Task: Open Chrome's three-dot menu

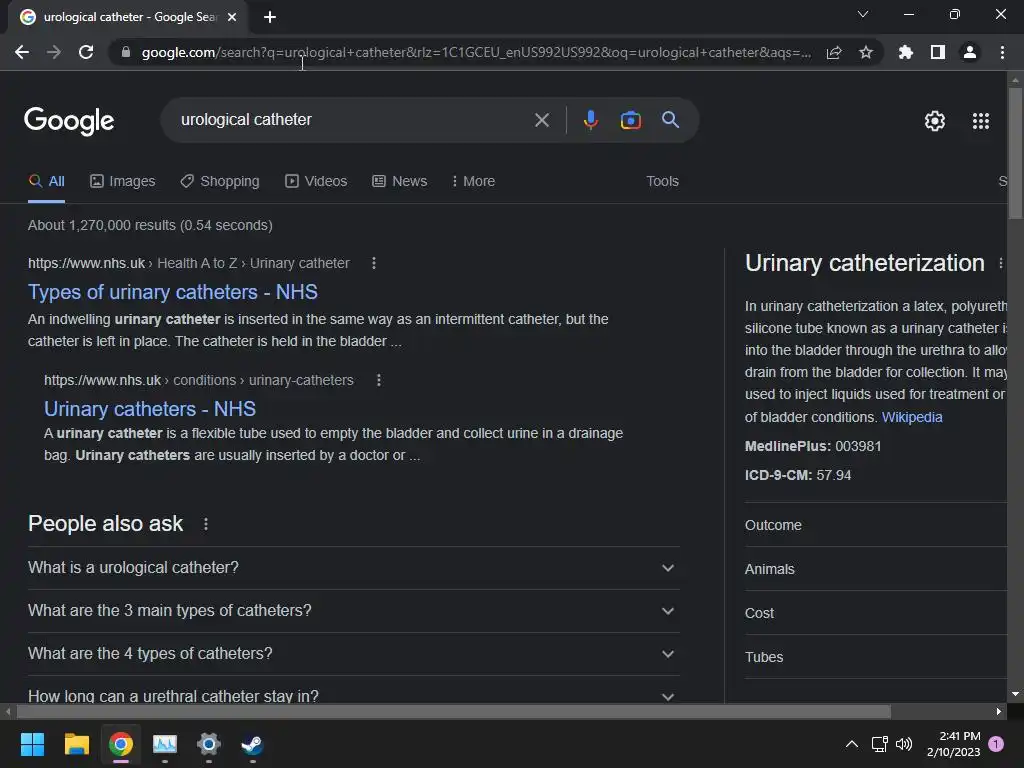Action: click(1002, 52)
